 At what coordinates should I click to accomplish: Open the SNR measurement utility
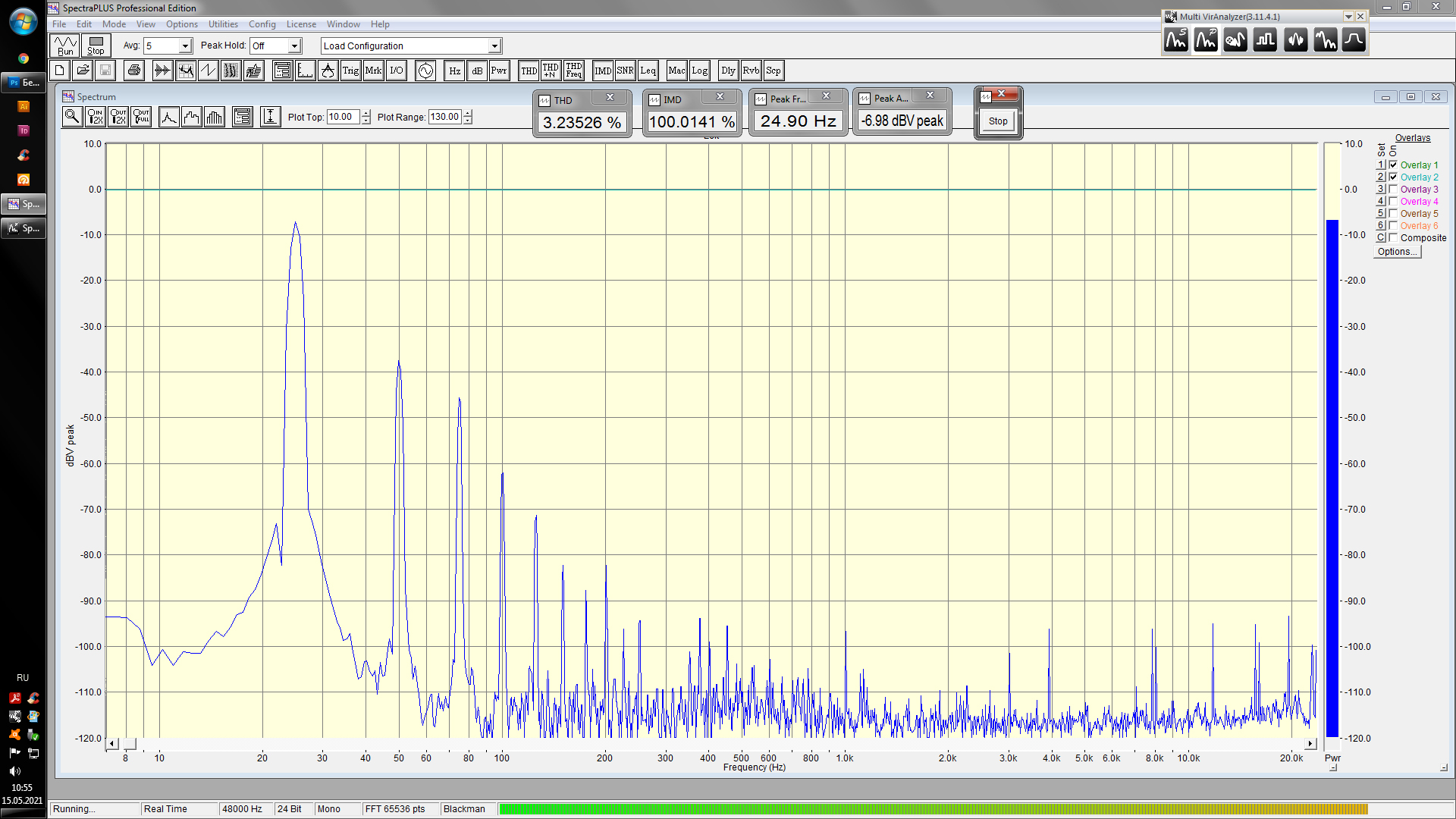point(625,71)
